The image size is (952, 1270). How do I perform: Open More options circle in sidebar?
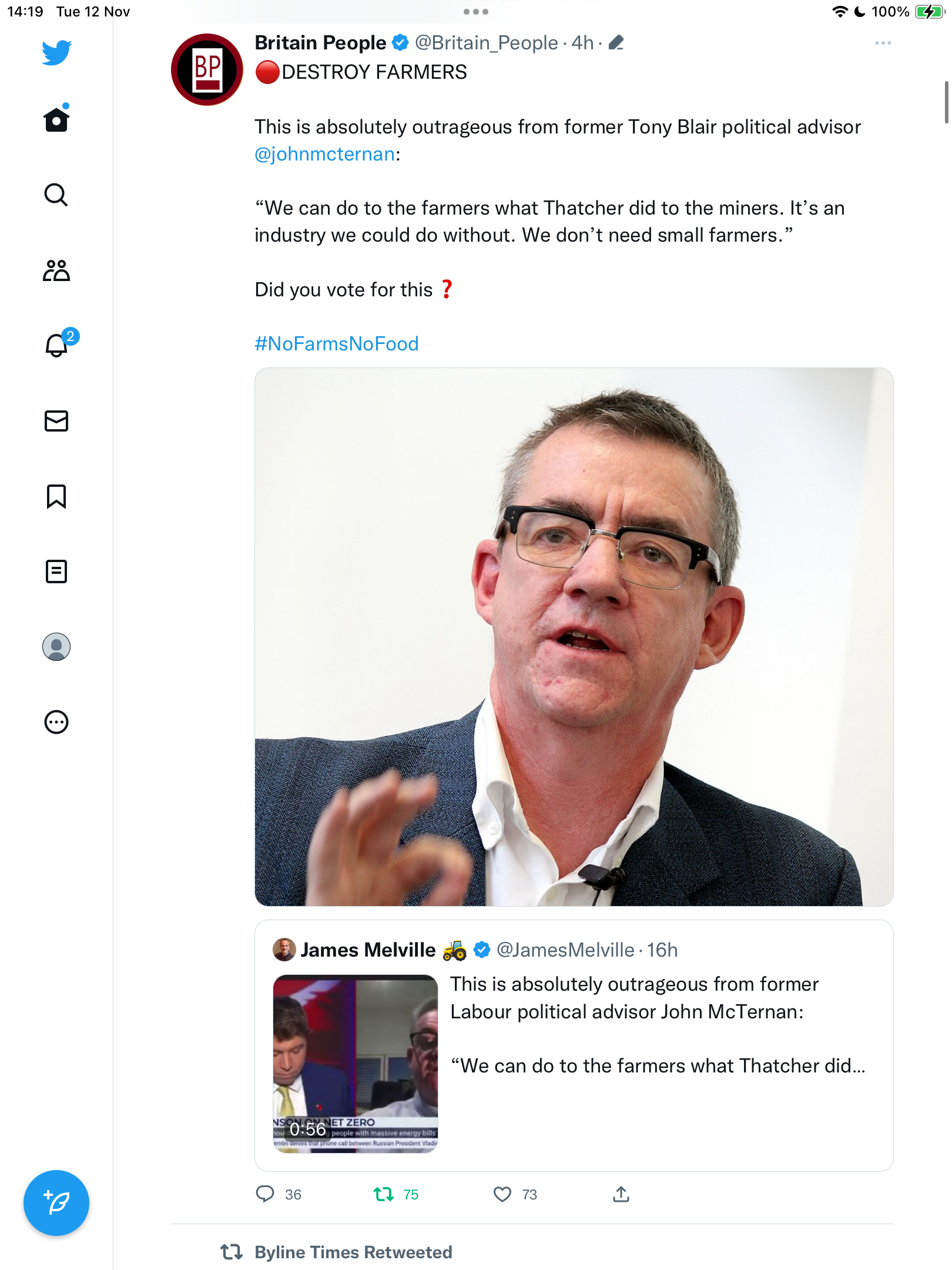(x=56, y=722)
